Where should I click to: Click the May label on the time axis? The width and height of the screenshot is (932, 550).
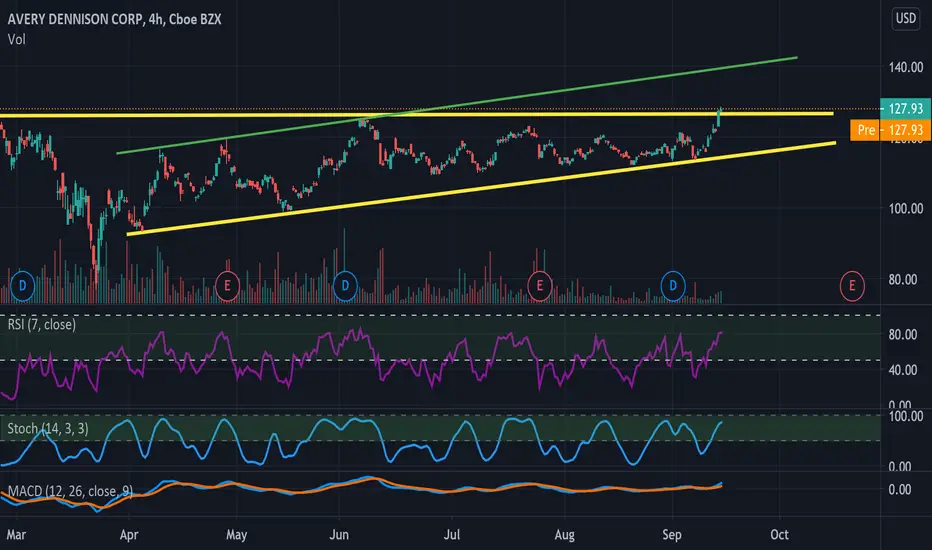[x=237, y=535]
